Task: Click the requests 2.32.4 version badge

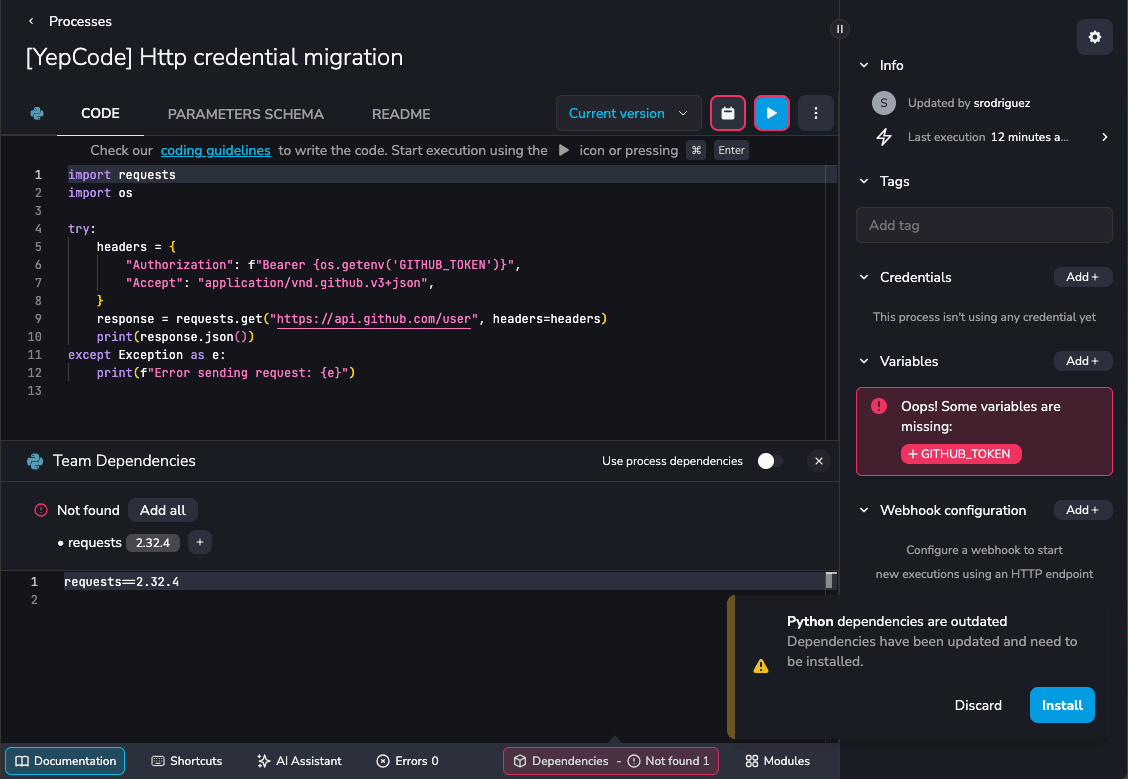Action: point(153,542)
